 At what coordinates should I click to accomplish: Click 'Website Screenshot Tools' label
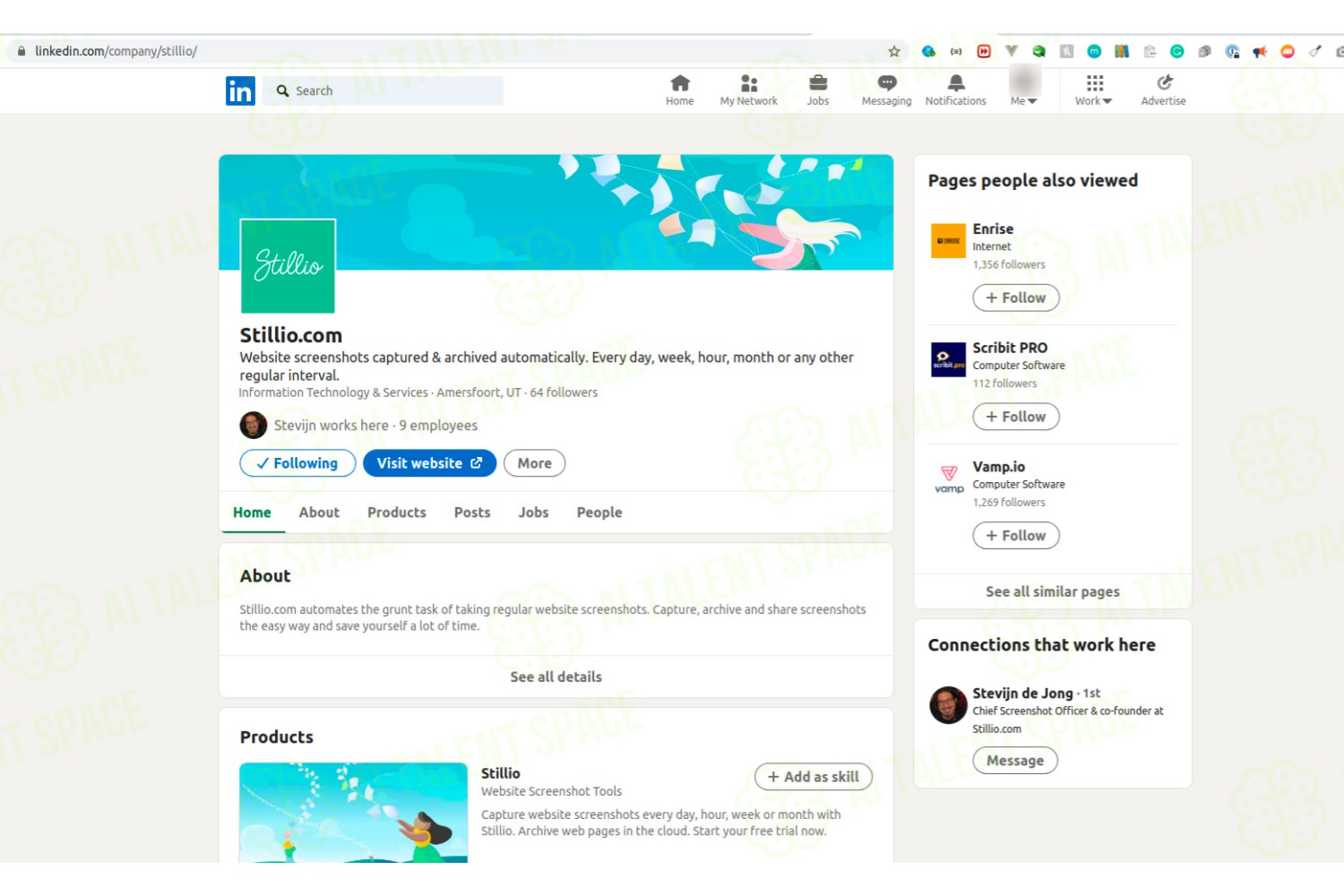coord(551,791)
